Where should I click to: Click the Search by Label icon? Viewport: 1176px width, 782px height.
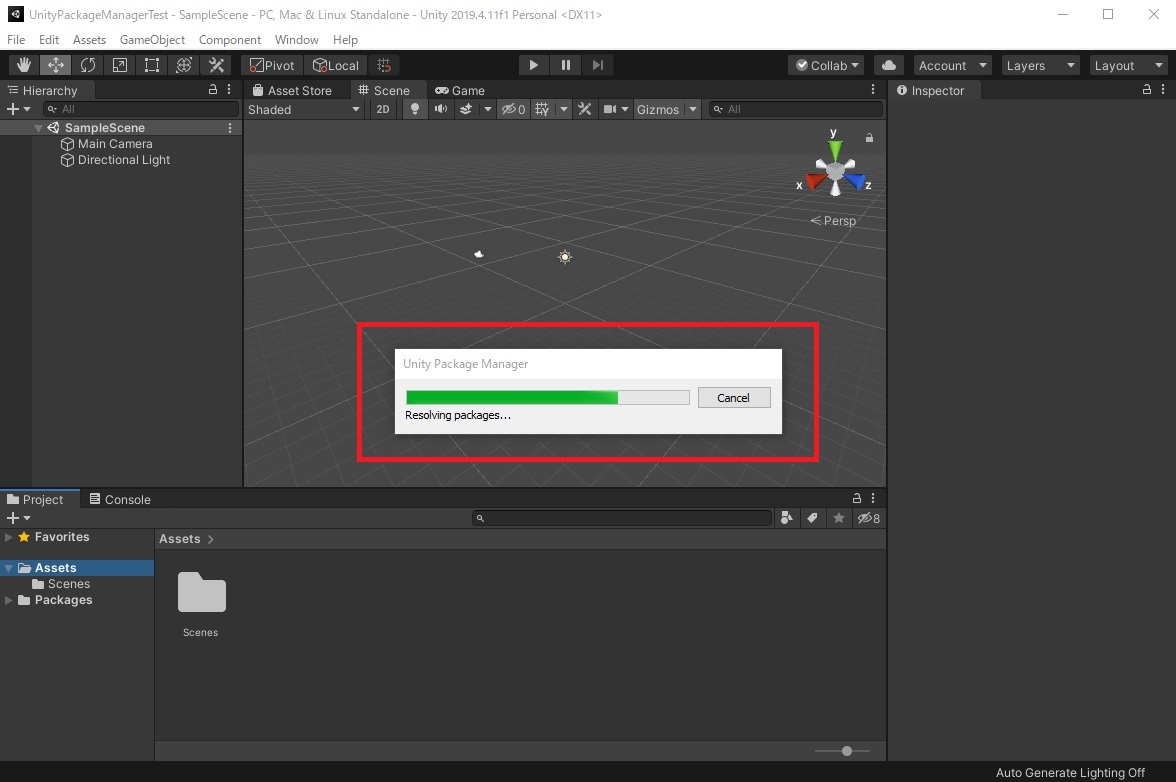[812, 518]
